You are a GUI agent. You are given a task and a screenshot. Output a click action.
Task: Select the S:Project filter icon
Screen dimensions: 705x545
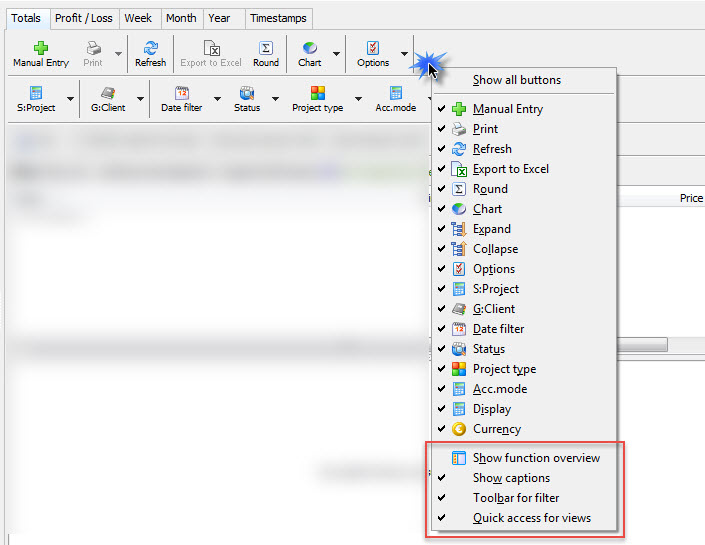pos(36,93)
